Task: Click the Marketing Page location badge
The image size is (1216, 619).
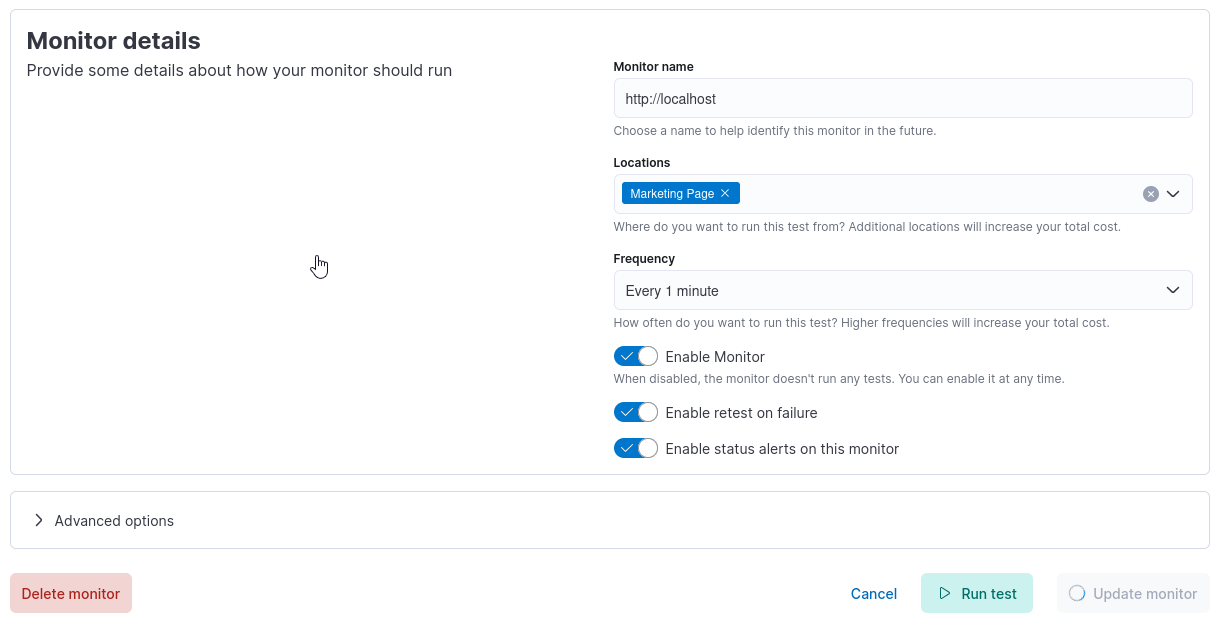Action: pyautogui.click(x=680, y=194)
